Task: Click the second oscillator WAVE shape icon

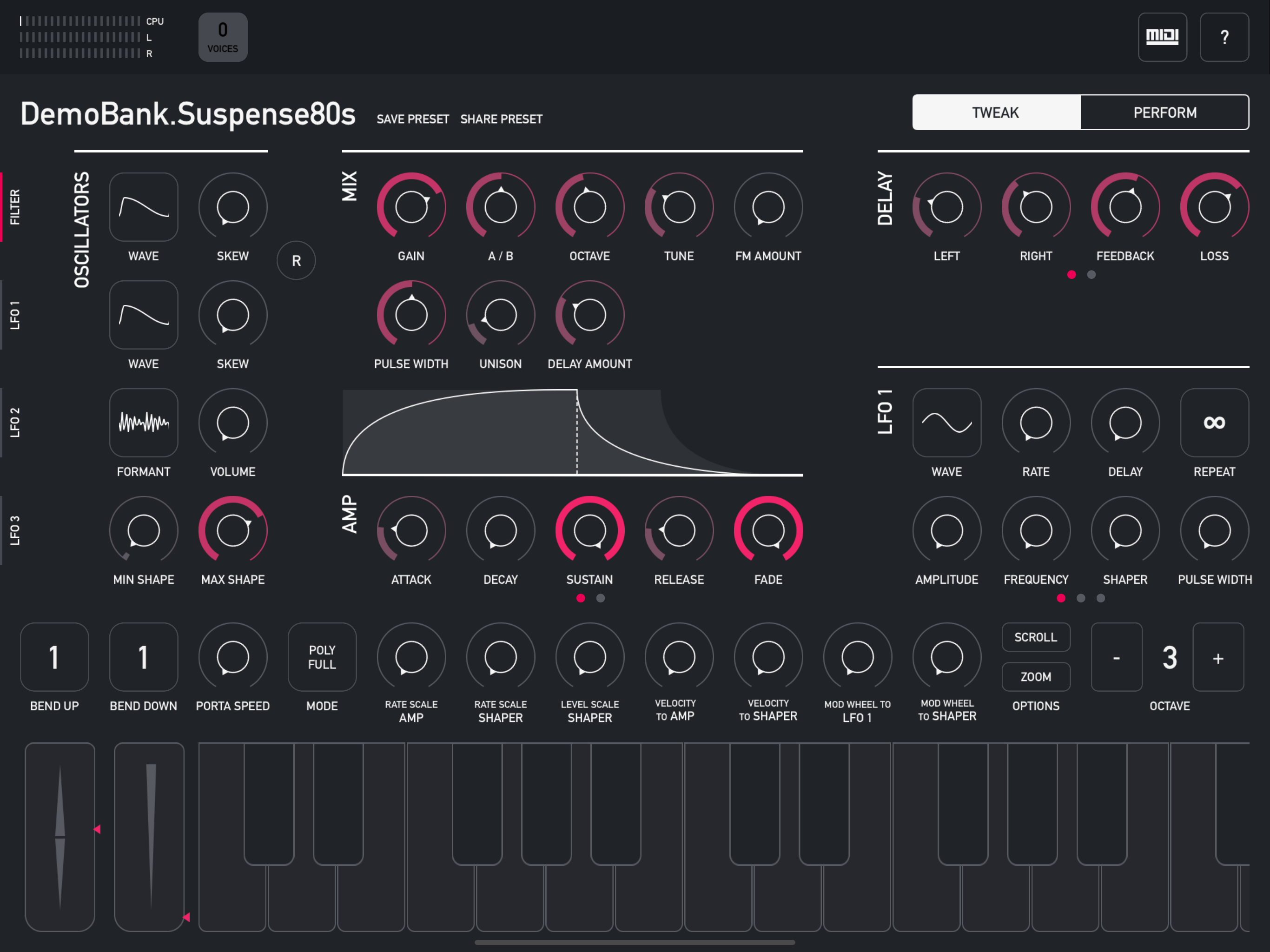Action: (x=144, y=315)
